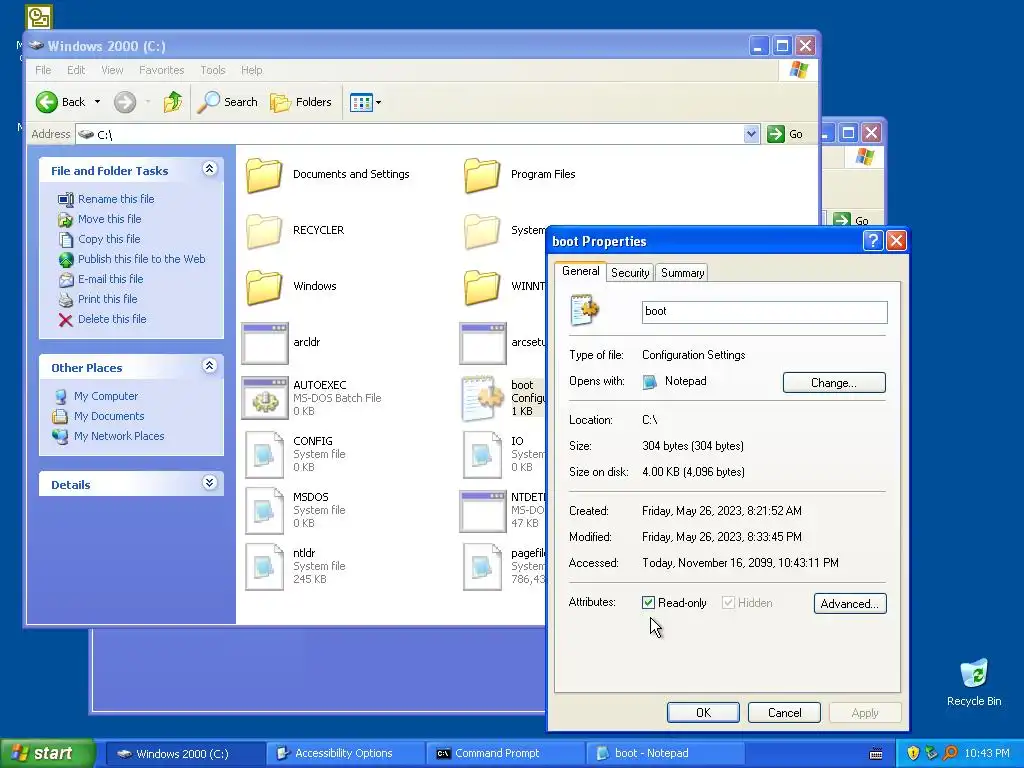Screen dimensions: 1024x768
Task: Expand the Address bar dropdown
Action: click(x=751, y=134)
